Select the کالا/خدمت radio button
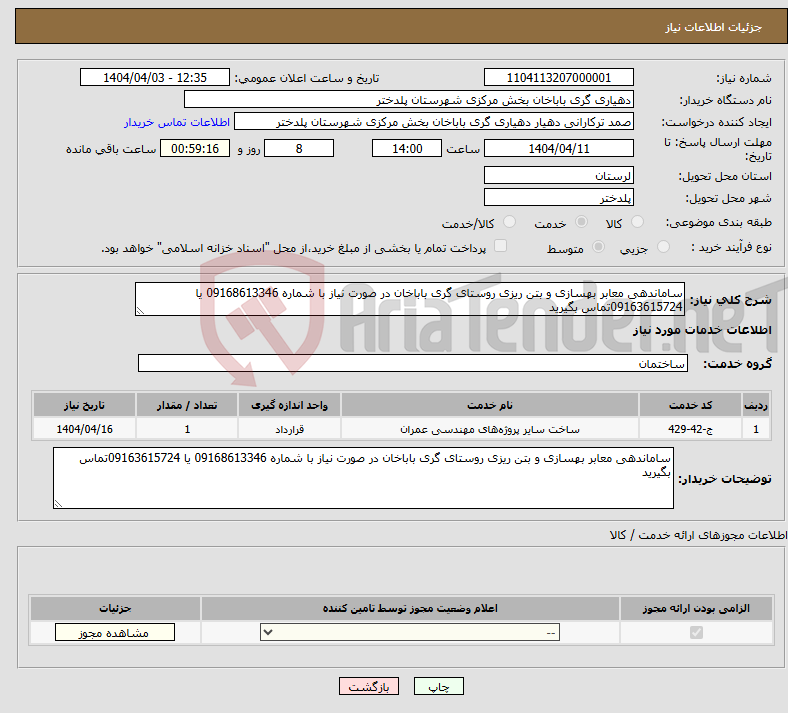Viewport: 788px width, 713px height. [x=510, y=222]
